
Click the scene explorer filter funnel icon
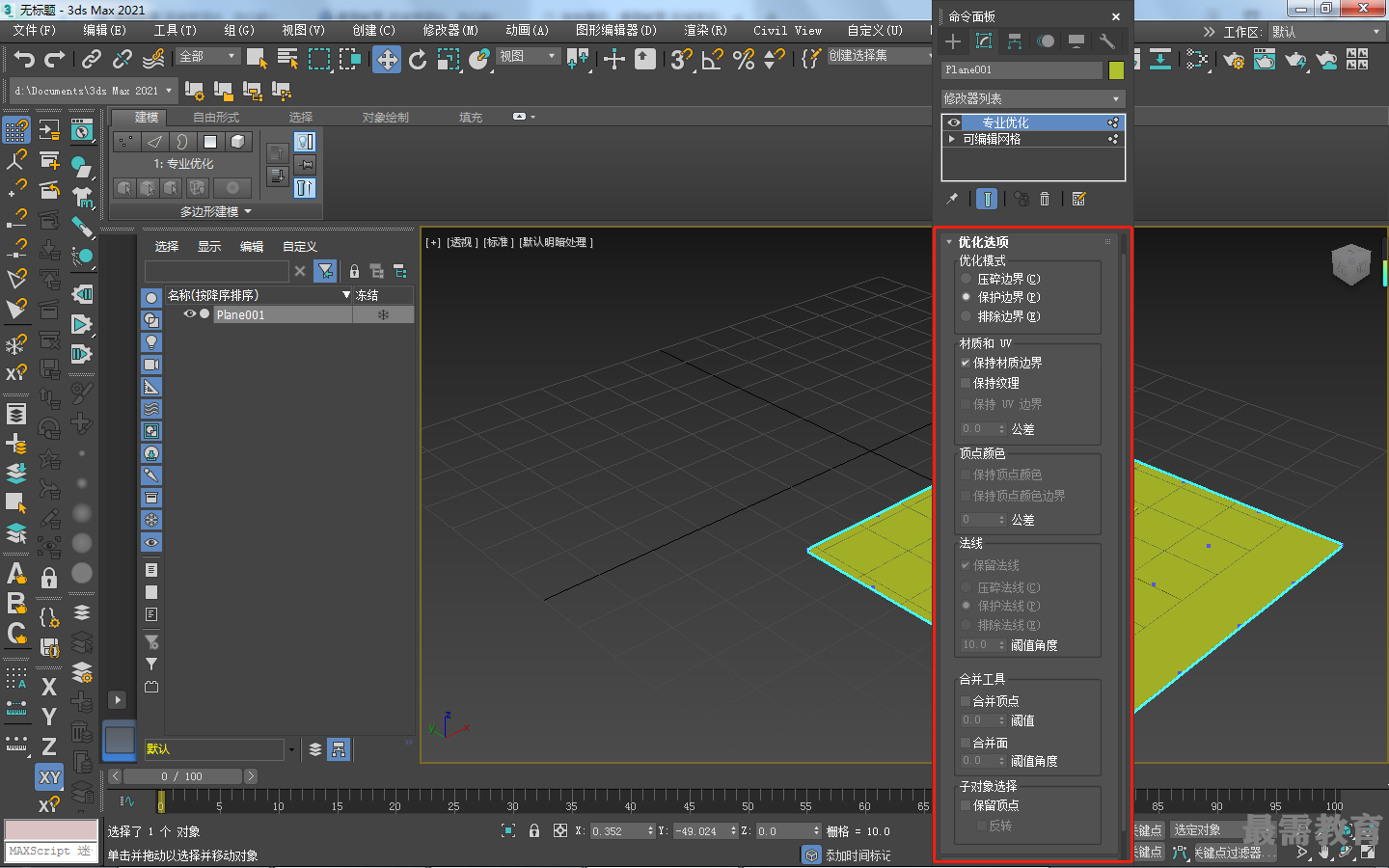(325, 272)
